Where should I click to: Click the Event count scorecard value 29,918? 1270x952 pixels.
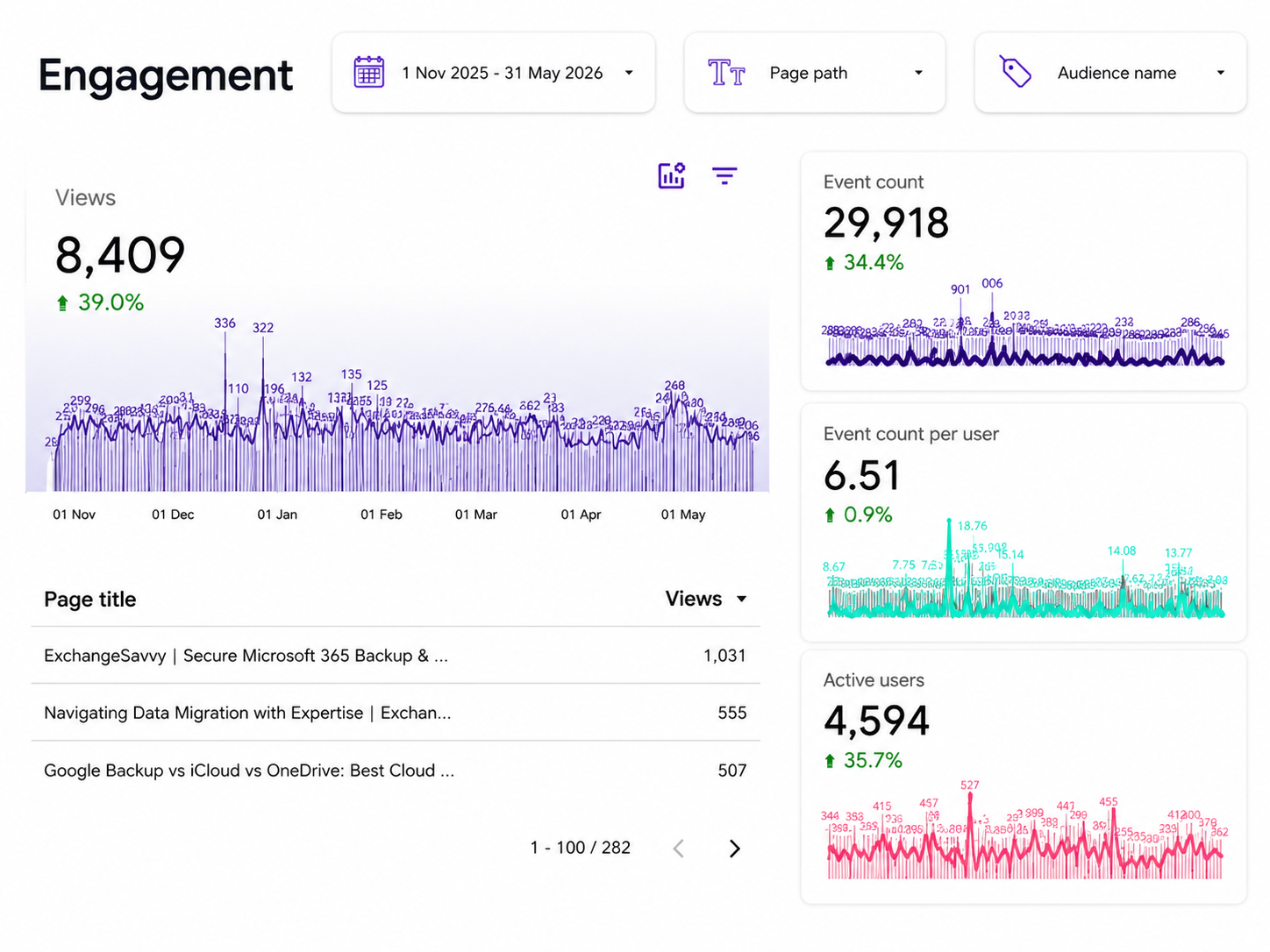point(886,223)
